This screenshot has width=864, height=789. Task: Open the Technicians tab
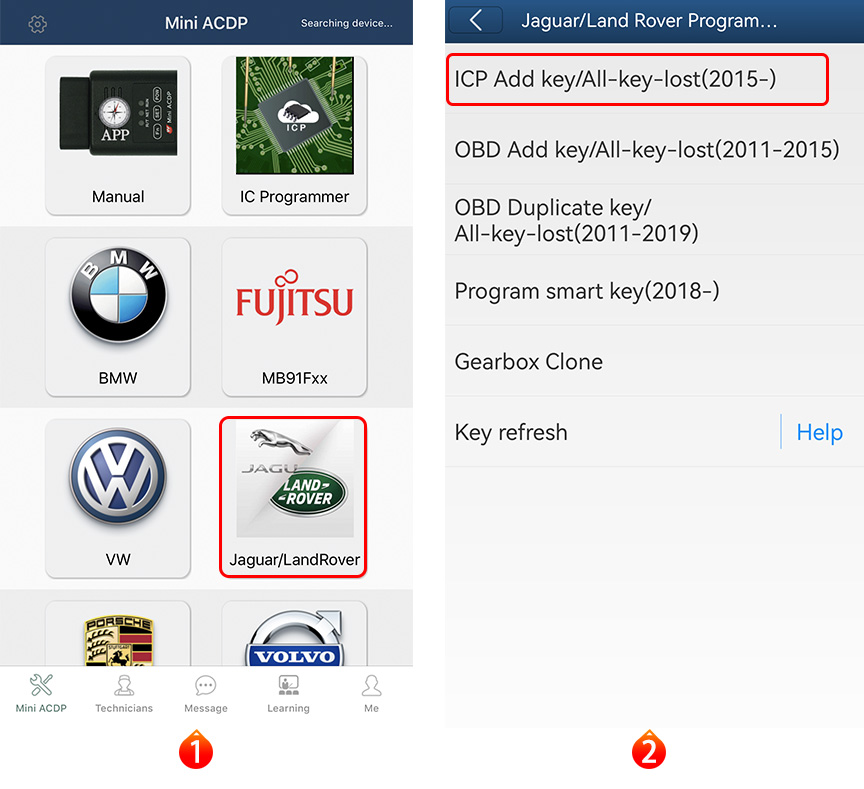(124, 693)
